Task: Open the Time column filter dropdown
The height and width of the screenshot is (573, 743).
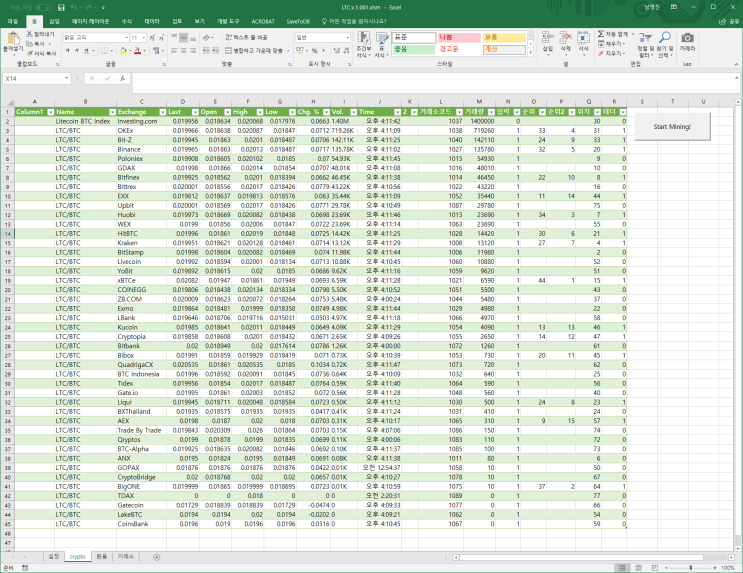Action: click(x=398, y=112)
